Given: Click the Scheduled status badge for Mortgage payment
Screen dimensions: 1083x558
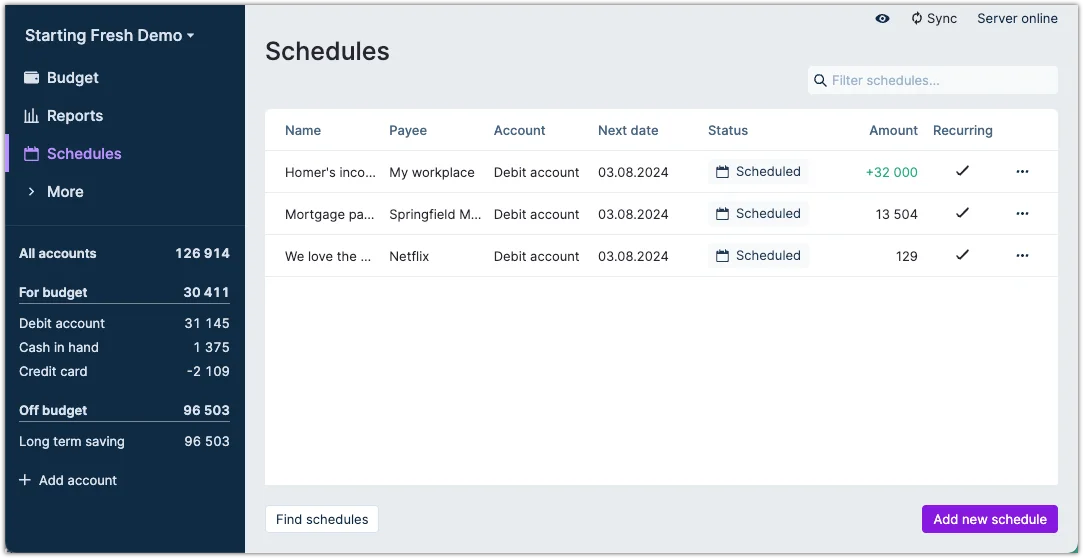Looking at the screenshot, I should pos(758,214).
